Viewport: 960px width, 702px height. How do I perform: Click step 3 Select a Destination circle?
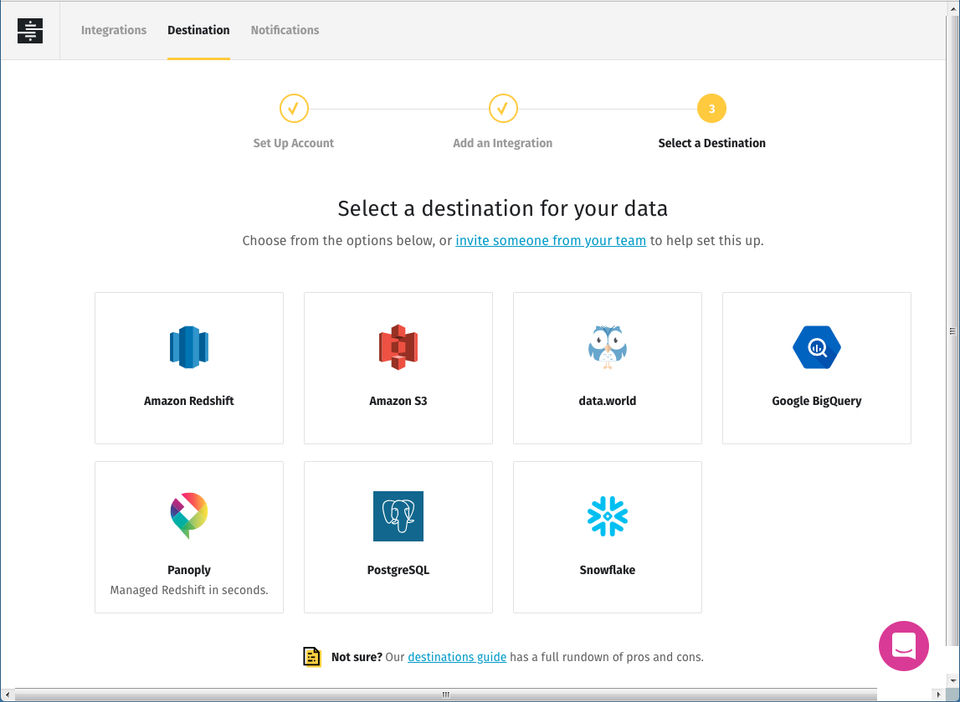(711, 108)
